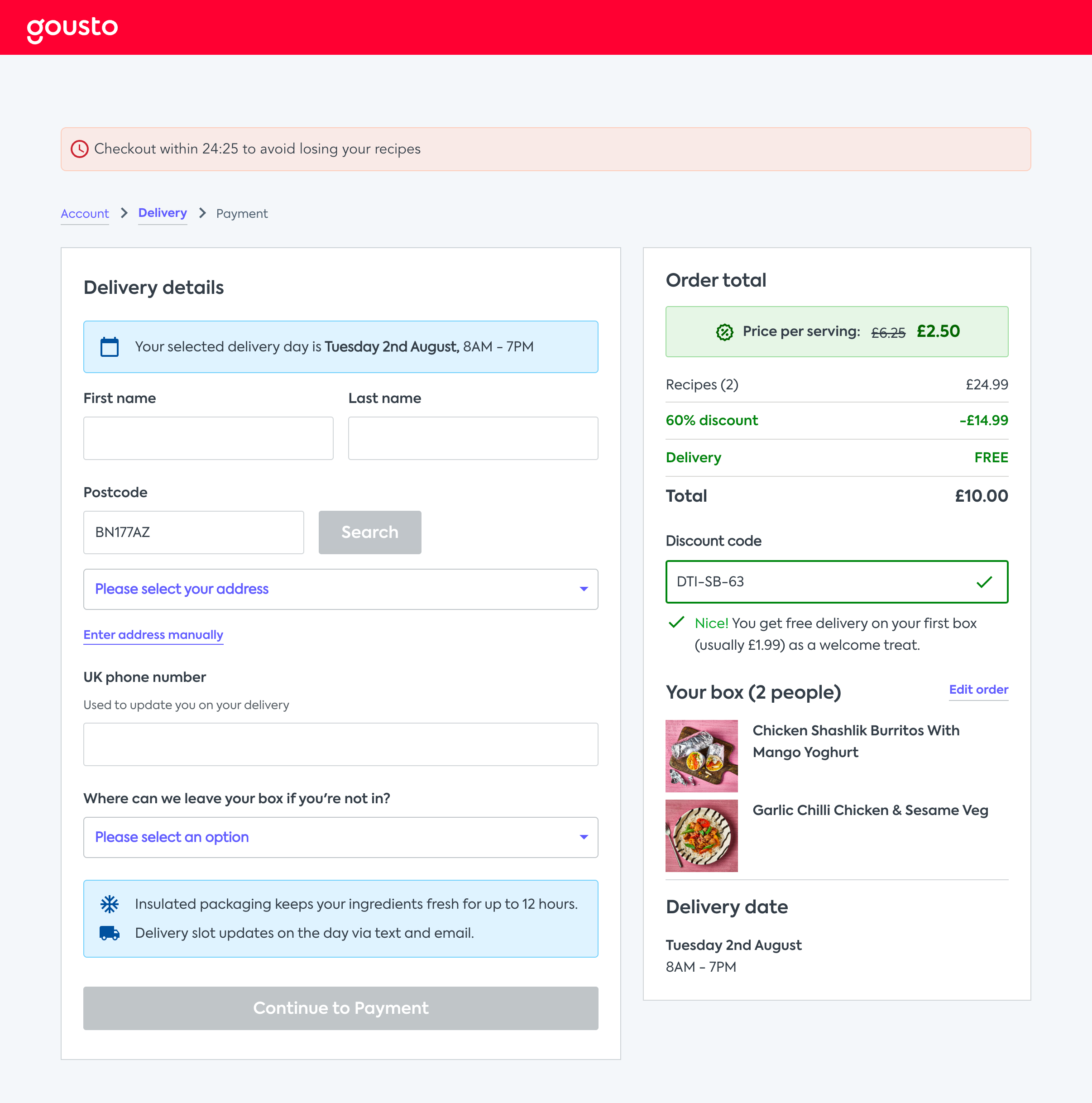The image size is (1092, 1103).
Task: Focus the First name input field
Action: click(x=208, y=438)
